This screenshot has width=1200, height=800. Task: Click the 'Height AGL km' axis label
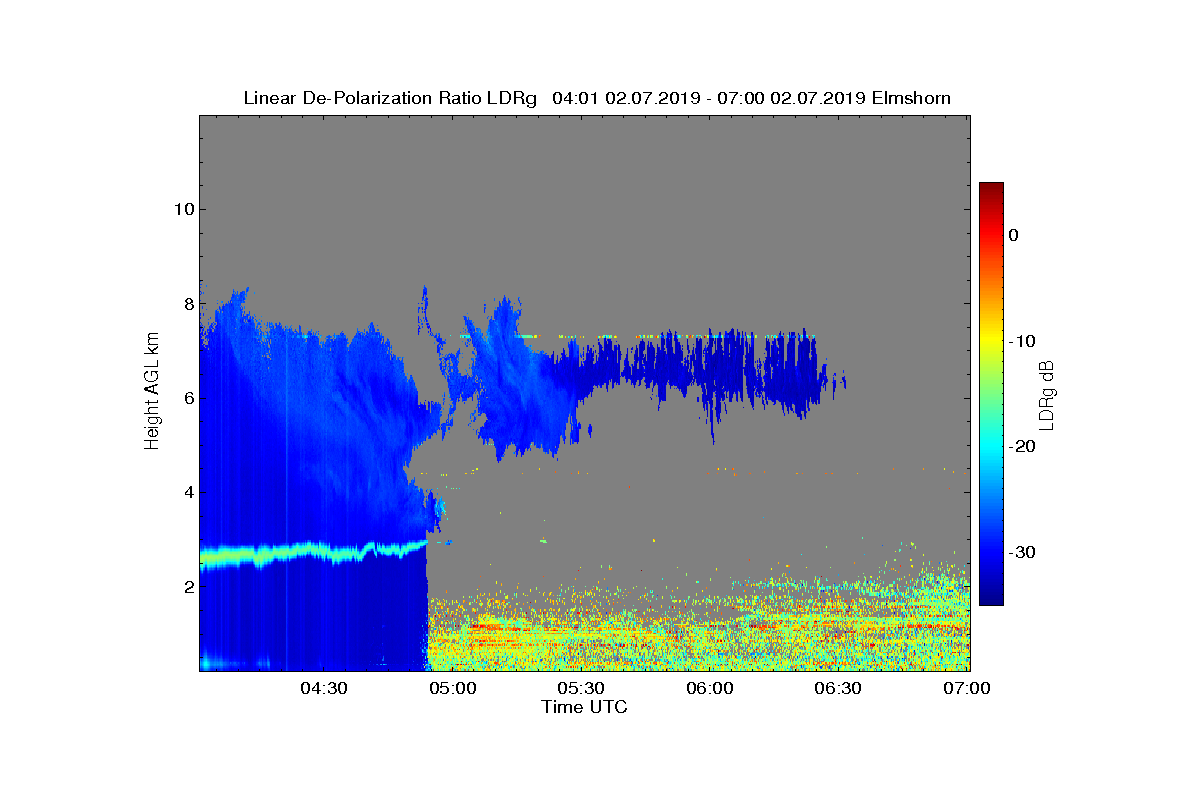(x=152, y=393)
